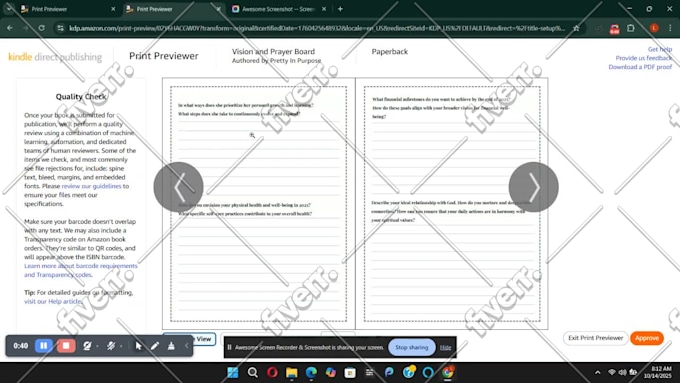The image size is (680, 383).
Task: Open Microsoft Edge from taskbar
Action: [311, 372]
